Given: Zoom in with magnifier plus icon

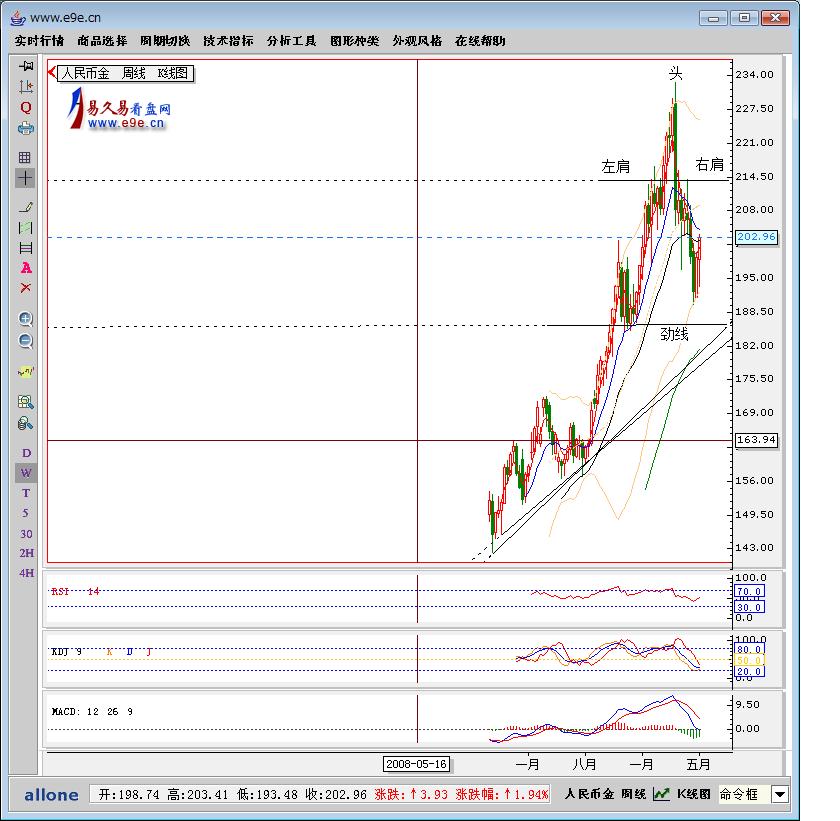Looking at the screenshot, I should [x=26, y=319].
